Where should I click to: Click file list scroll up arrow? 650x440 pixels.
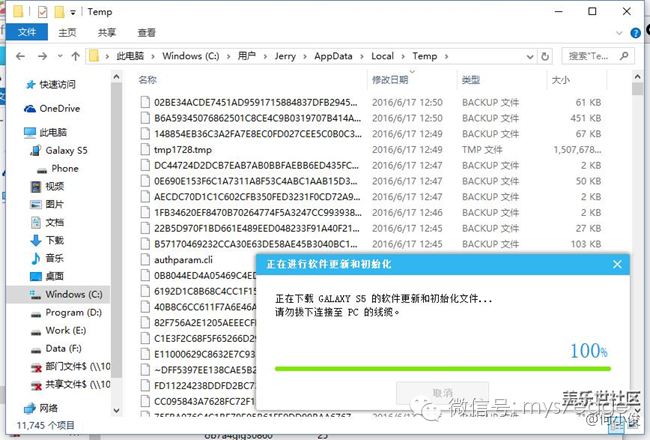point(638,77)
